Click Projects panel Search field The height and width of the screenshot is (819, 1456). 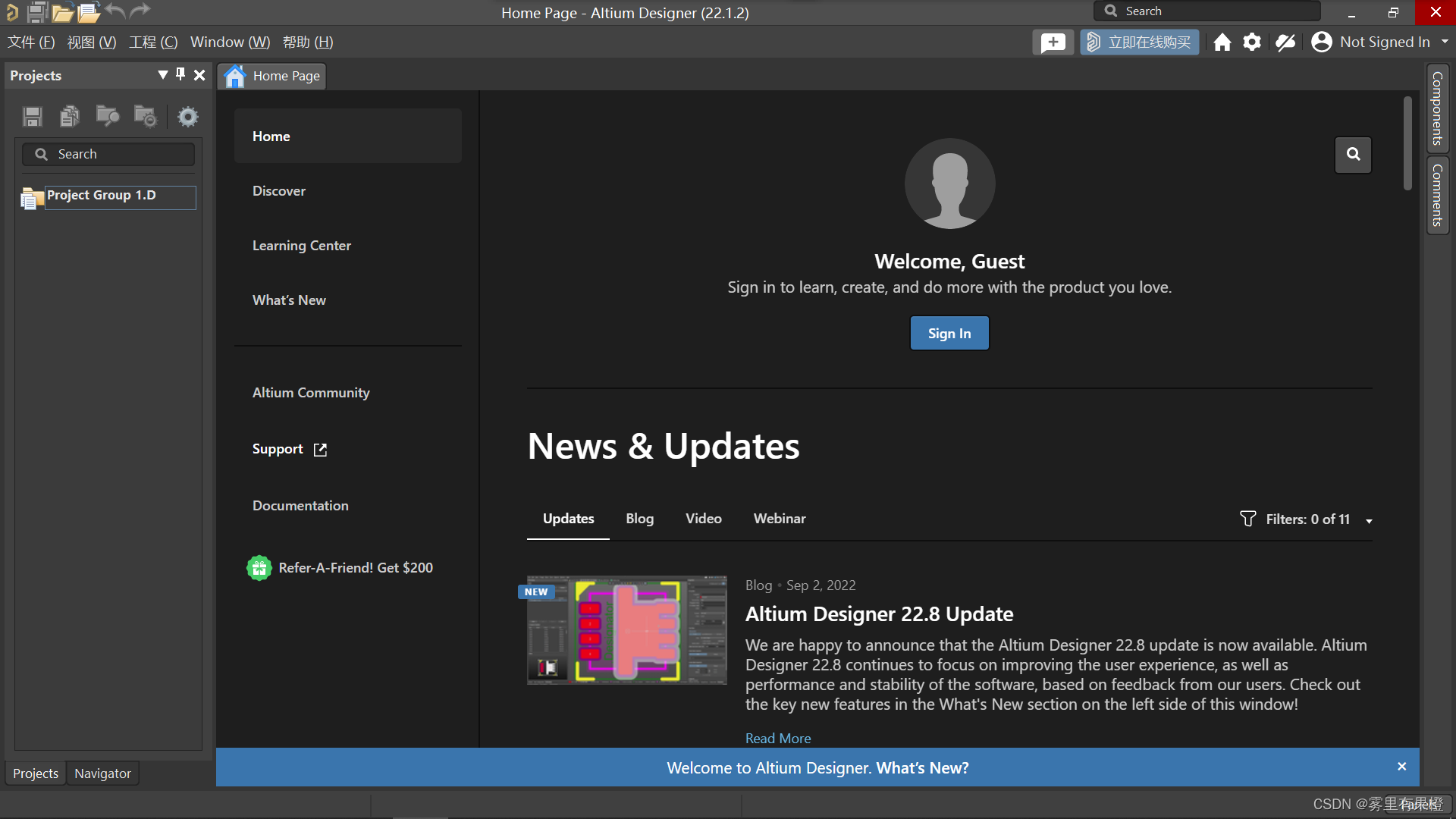(x=108, y=155)
